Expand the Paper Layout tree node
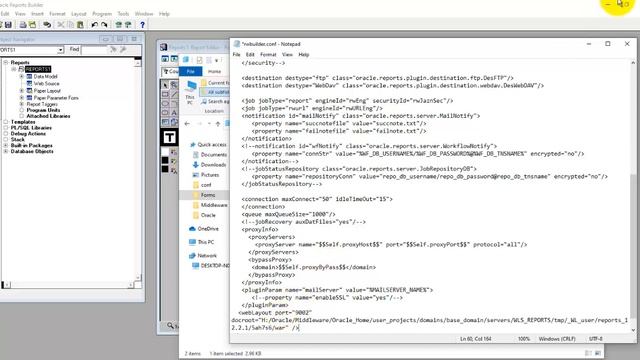Viewport: 640px width, 360px height. click(22, 91)
